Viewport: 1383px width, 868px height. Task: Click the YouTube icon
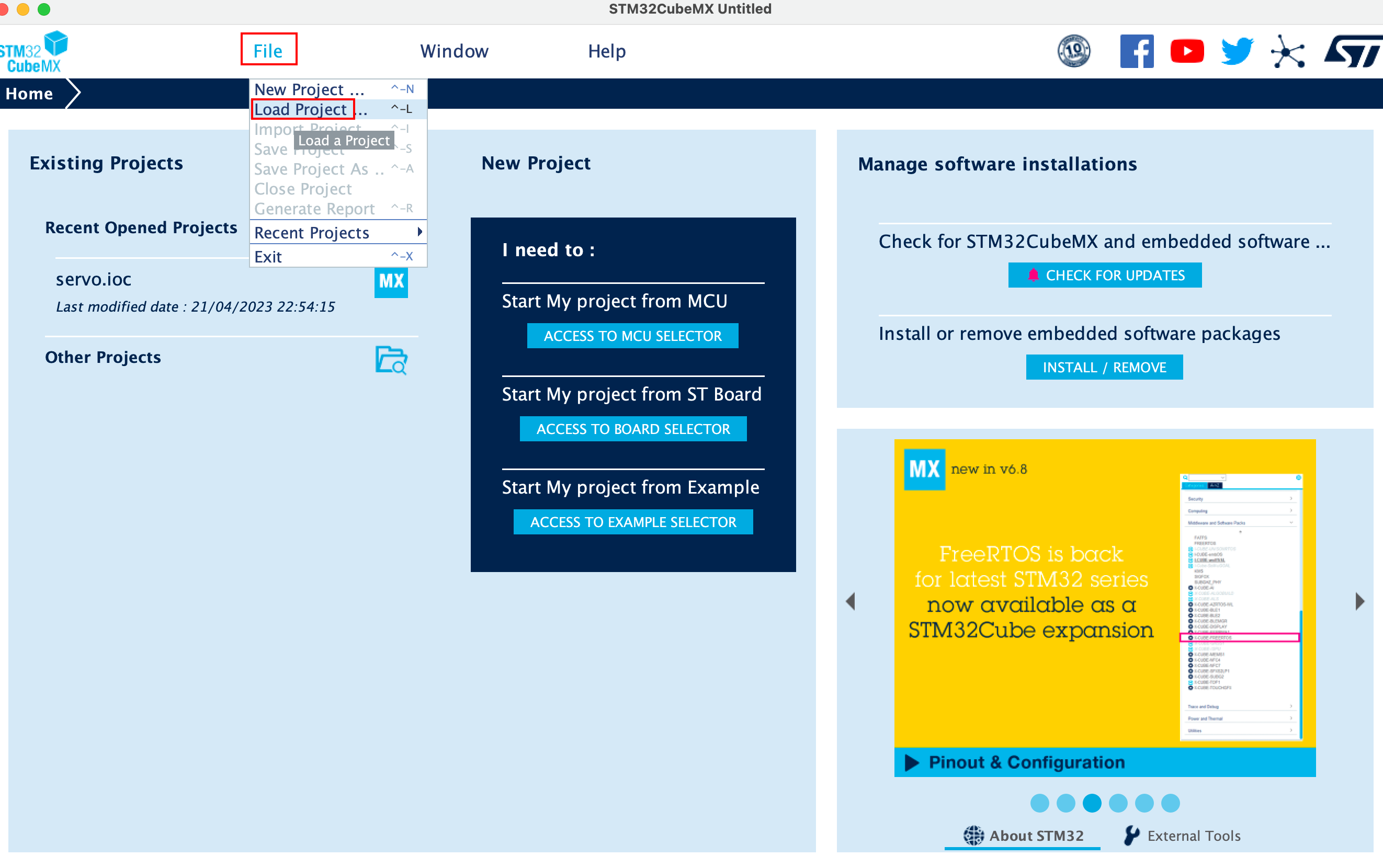(1187, 51)
